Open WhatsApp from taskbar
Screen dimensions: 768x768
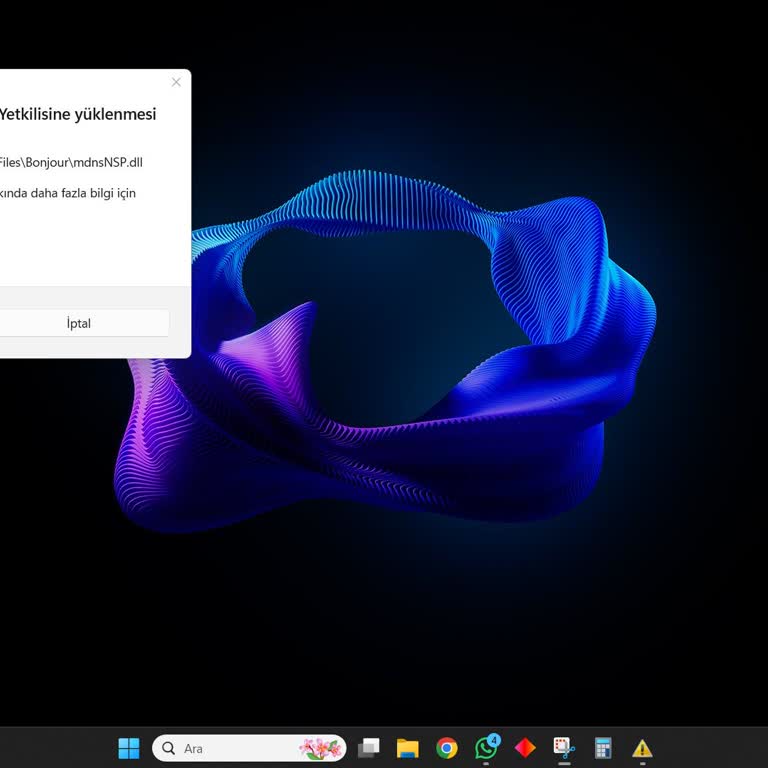pos(486,748)
